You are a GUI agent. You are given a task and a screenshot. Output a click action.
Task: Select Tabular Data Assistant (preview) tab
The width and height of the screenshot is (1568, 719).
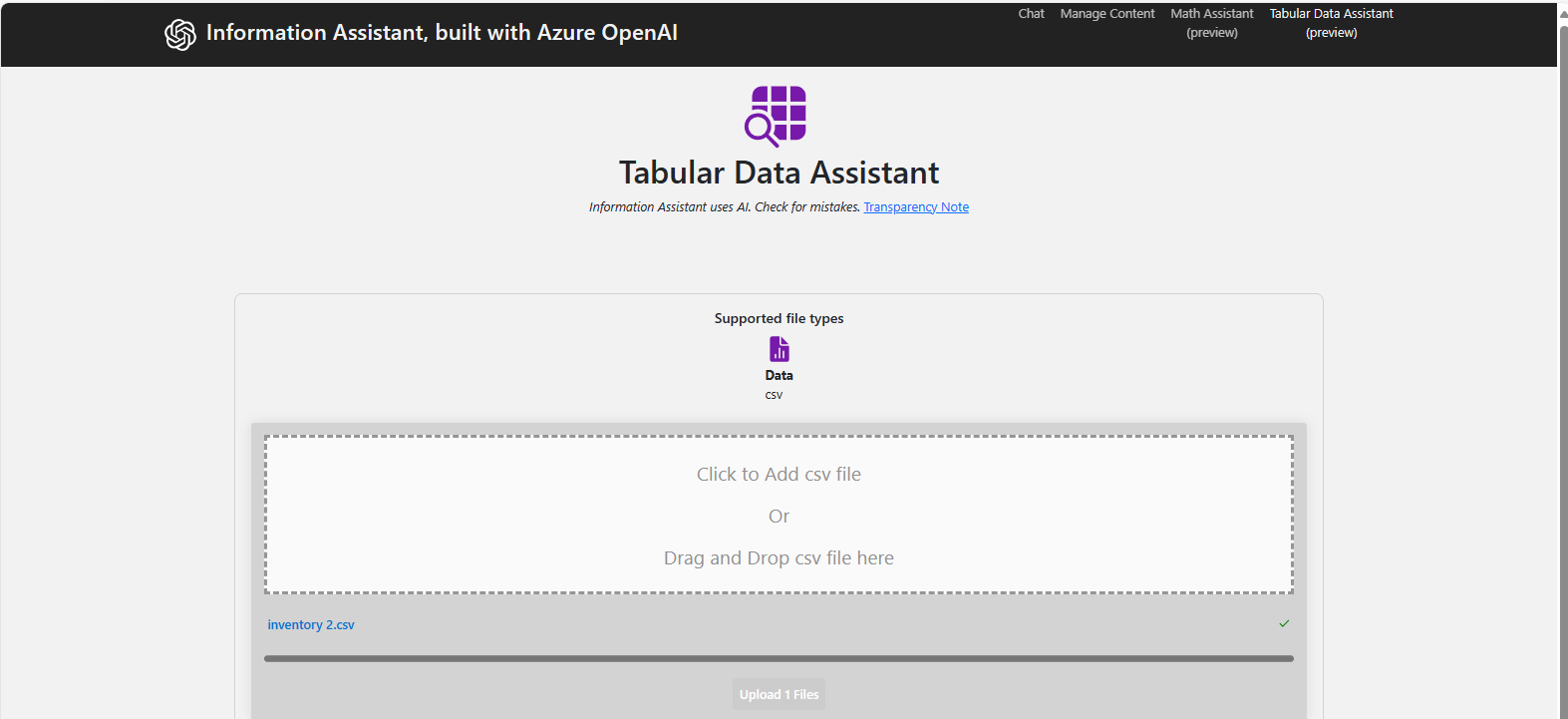[x=1332, y=23]
